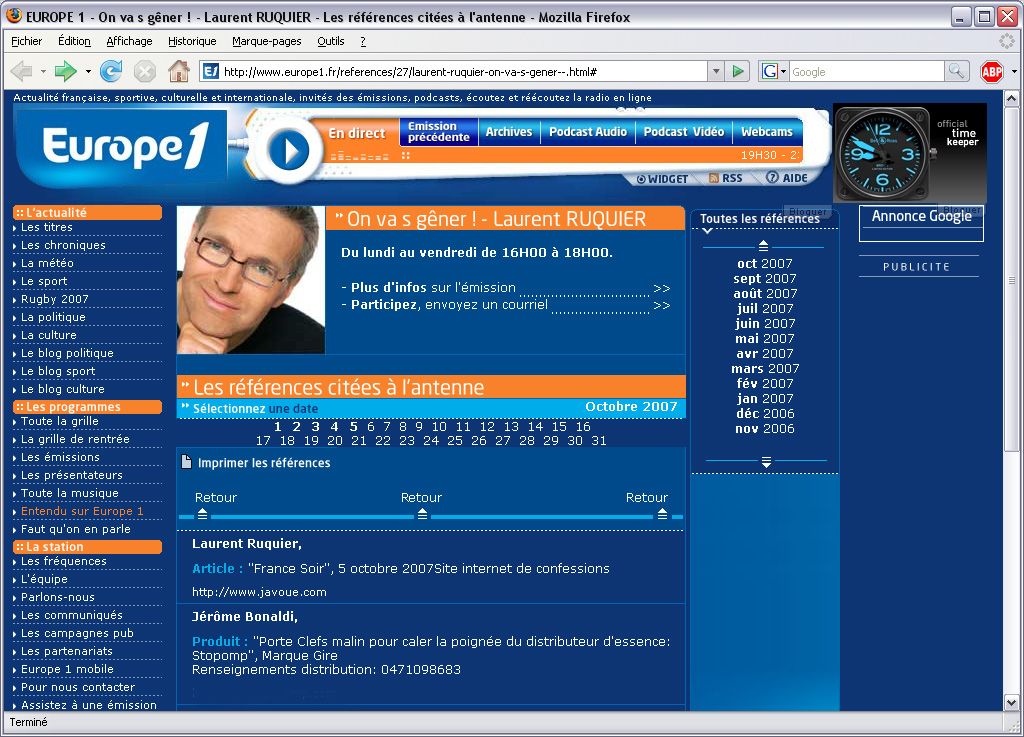Open the Historique menu
Screen dimensions: 1024x737
pyautogui.click(x=192, y=41)
